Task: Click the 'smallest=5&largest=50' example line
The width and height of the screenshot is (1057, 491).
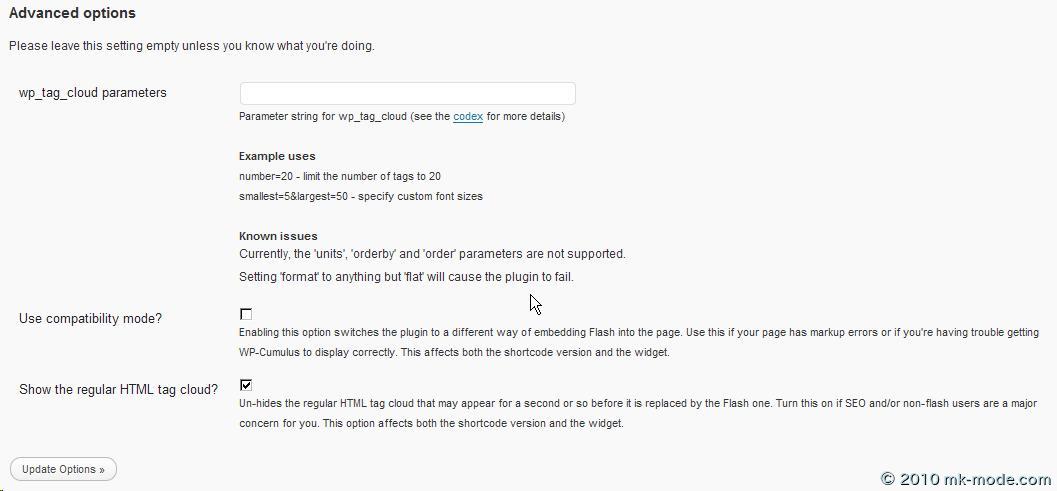Action: pos(360,196)
